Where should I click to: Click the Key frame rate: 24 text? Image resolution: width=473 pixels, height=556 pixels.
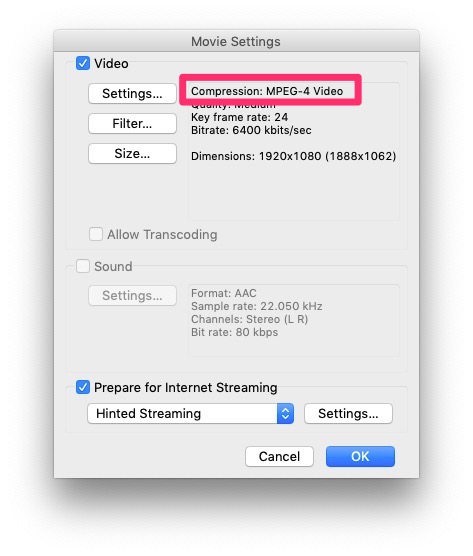pyautogui.click(x=239, y=117)
